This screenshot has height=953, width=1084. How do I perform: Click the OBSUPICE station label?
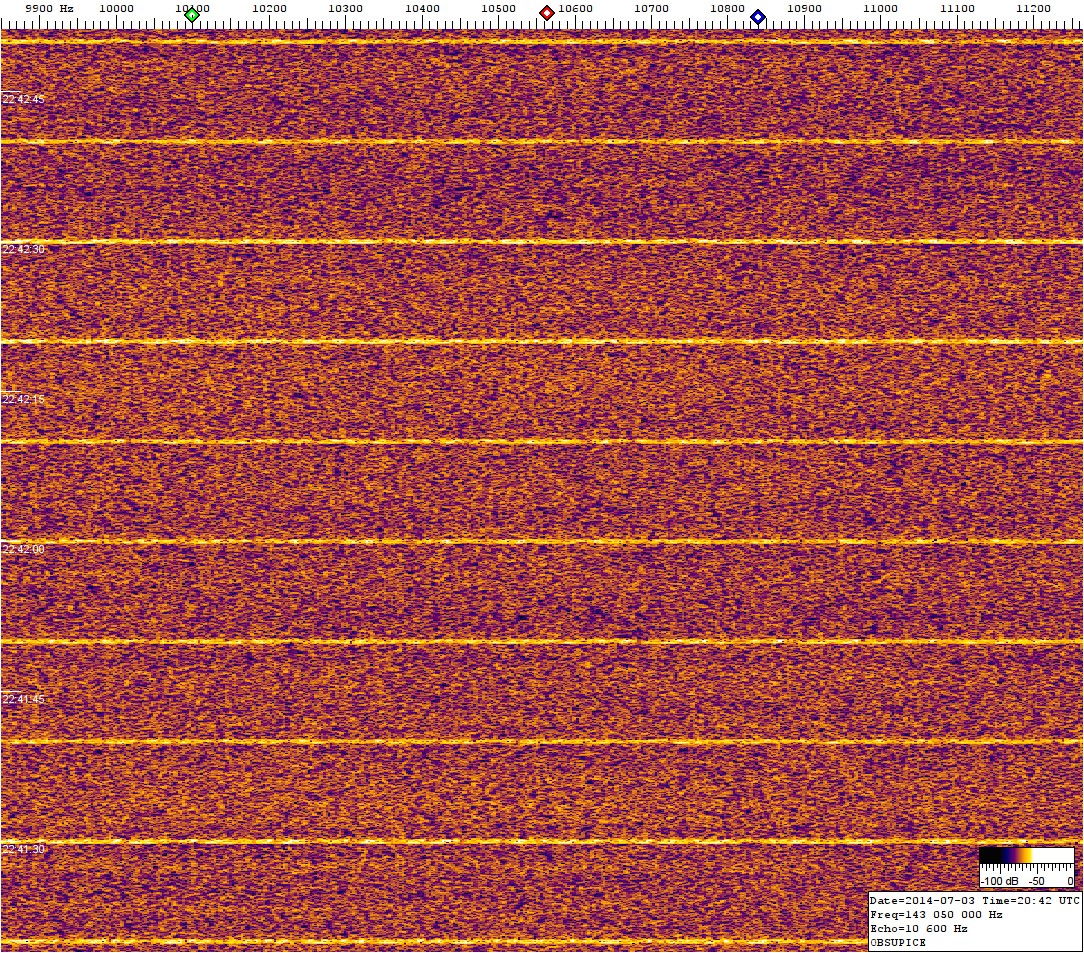[x=898, y=942]
